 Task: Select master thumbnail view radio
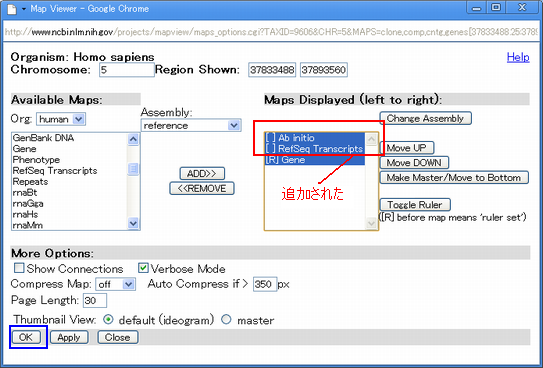click(x=226, y=320)
